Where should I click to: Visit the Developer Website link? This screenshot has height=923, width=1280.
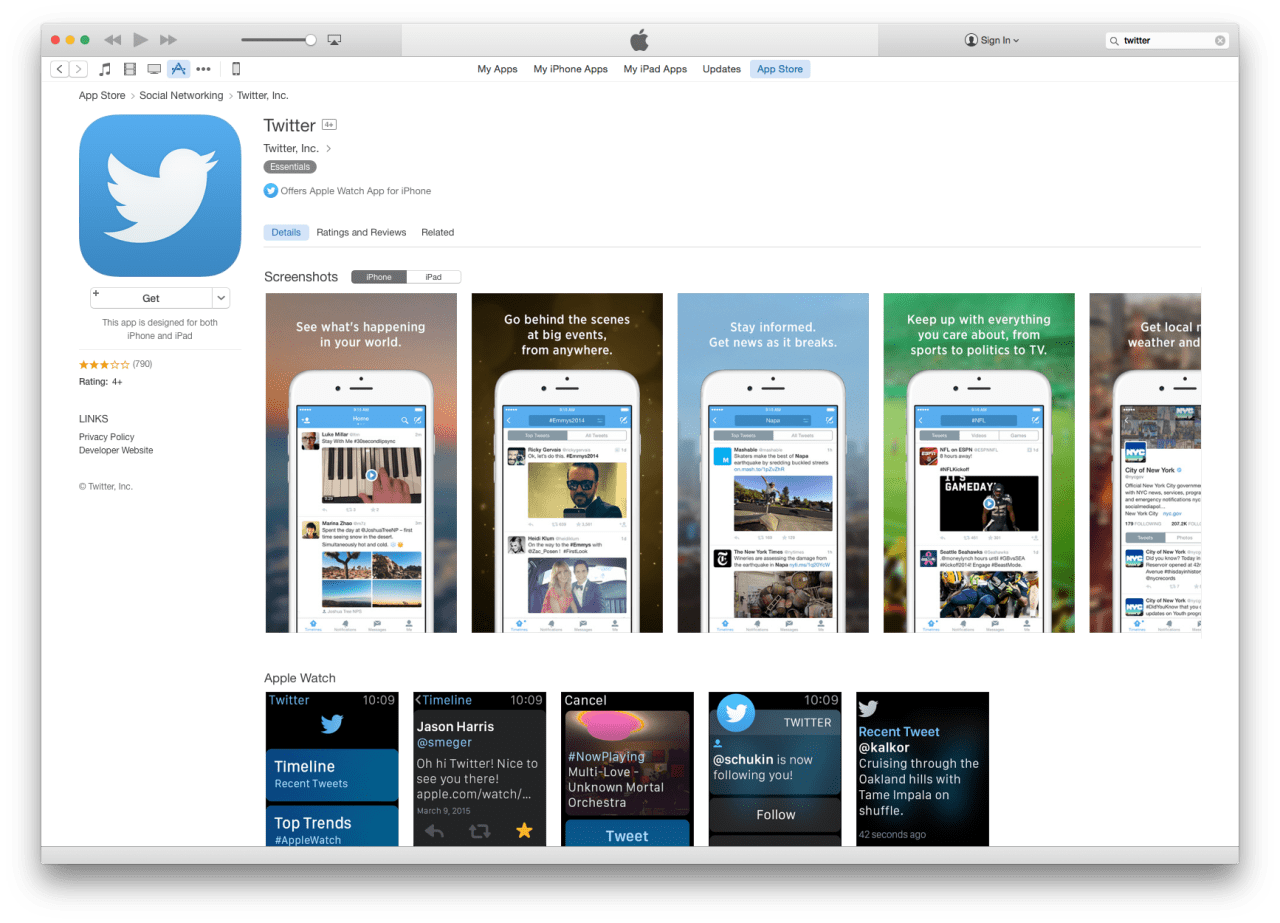[x=116, y=451]
